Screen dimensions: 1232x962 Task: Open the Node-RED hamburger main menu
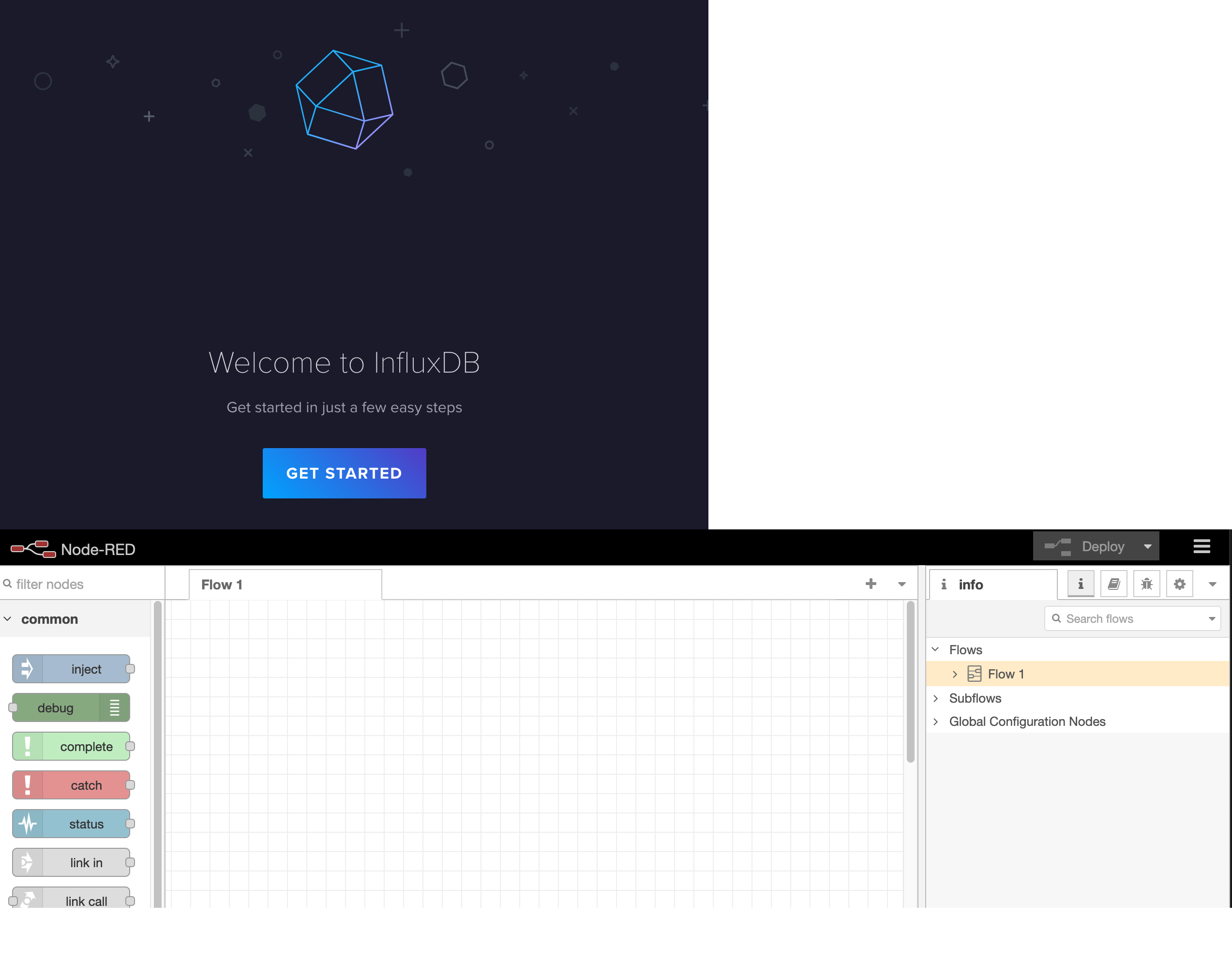pos(1202,546)
